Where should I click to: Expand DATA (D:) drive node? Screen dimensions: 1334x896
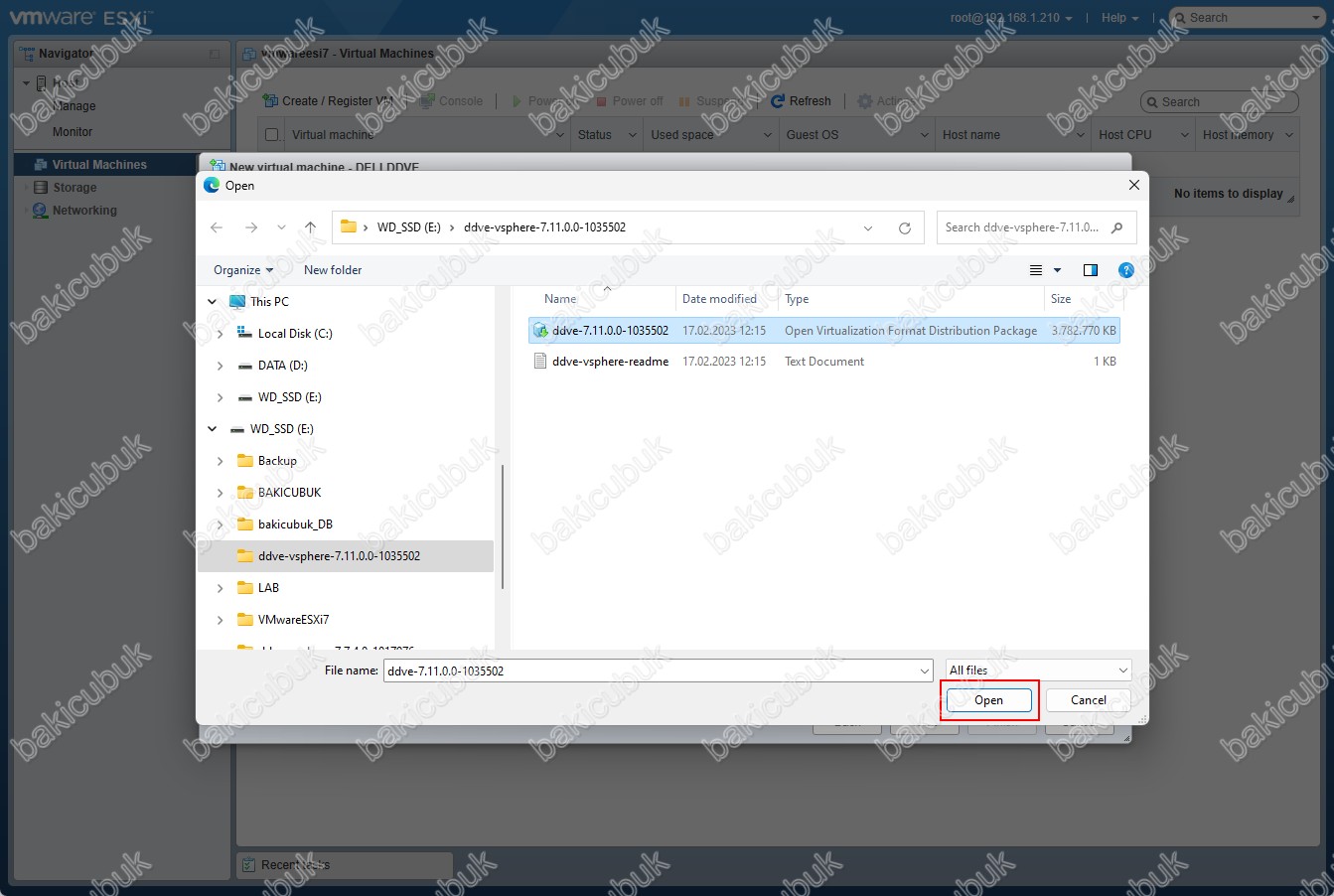[220, 366]
